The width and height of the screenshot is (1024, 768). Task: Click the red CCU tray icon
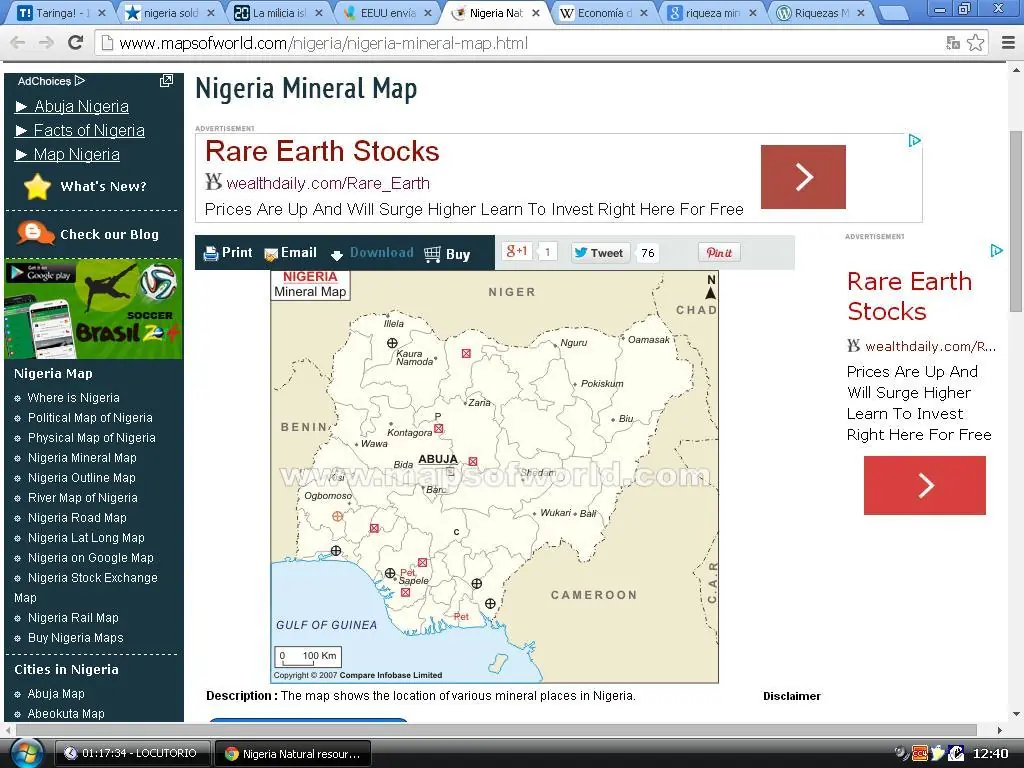coord(920,754)
